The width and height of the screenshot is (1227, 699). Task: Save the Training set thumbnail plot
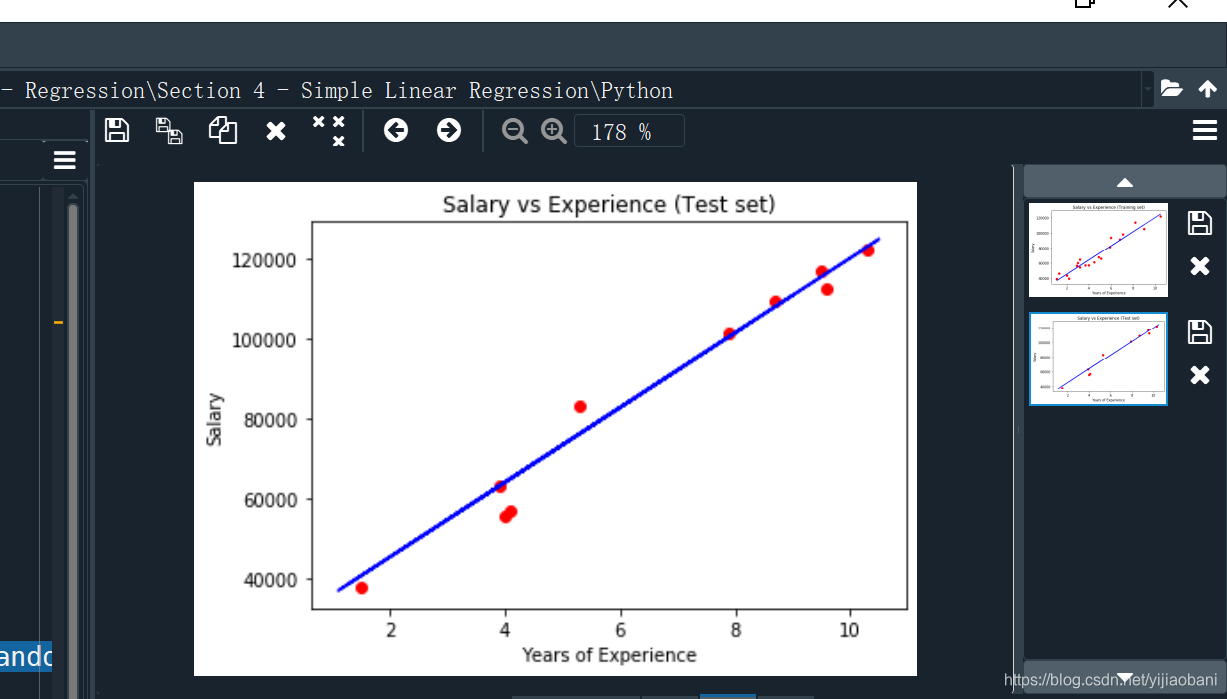(x=1200, y=223)
